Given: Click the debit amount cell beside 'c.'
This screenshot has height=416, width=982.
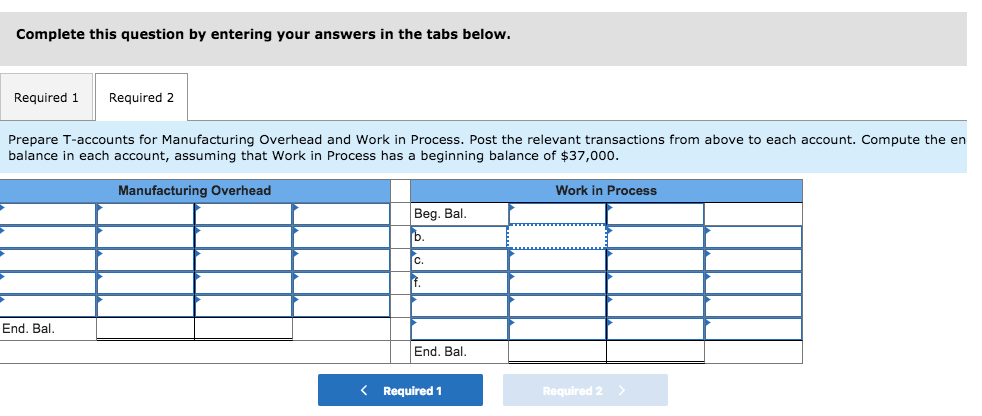Looking at the screenshot, I should point(557,260).
